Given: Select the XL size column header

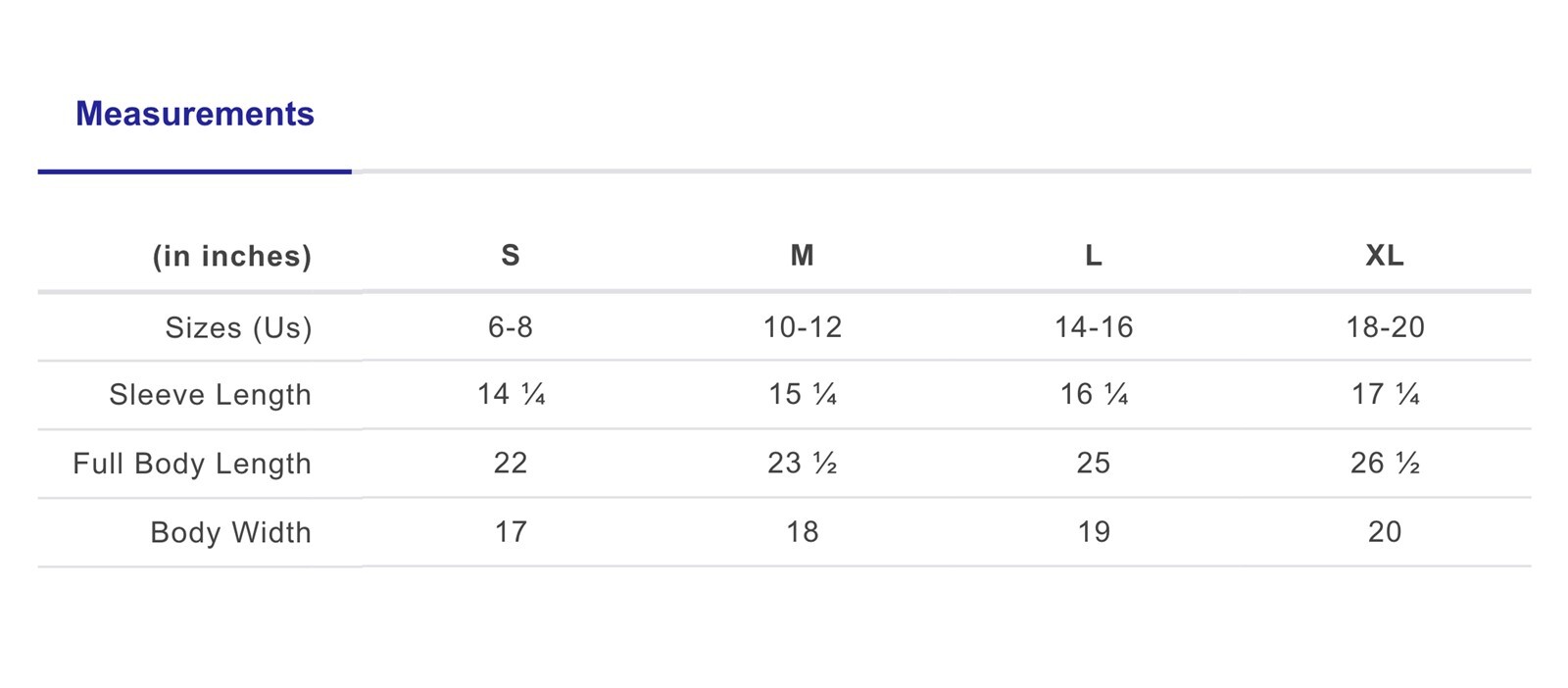Looking at the screenshot, I should pos(1385,256).
